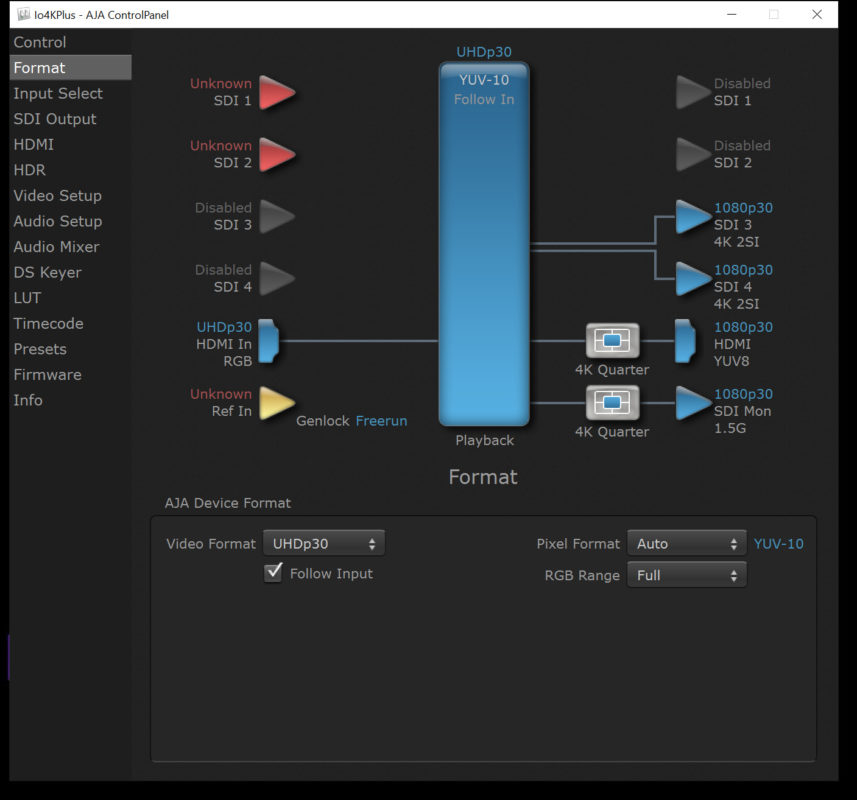Click the Freerun genlock link
Screen dimensions: 857x800
(x=381, y=421)
